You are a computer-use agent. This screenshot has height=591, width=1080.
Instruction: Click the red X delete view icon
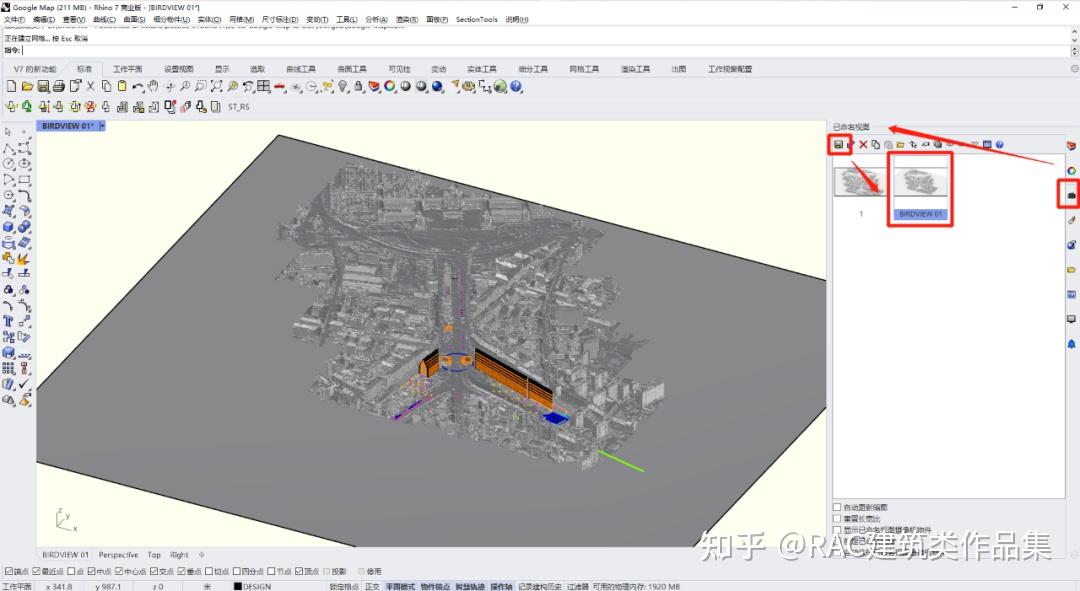click(863, 146)
